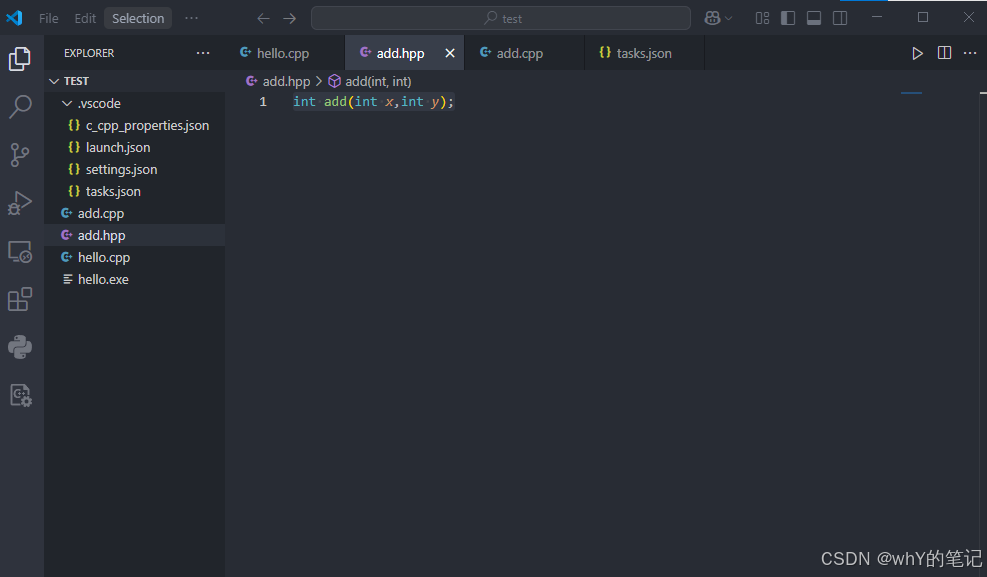Open tasks.json in explorer tree
987x577 pixels.
(x=135, y=191)
